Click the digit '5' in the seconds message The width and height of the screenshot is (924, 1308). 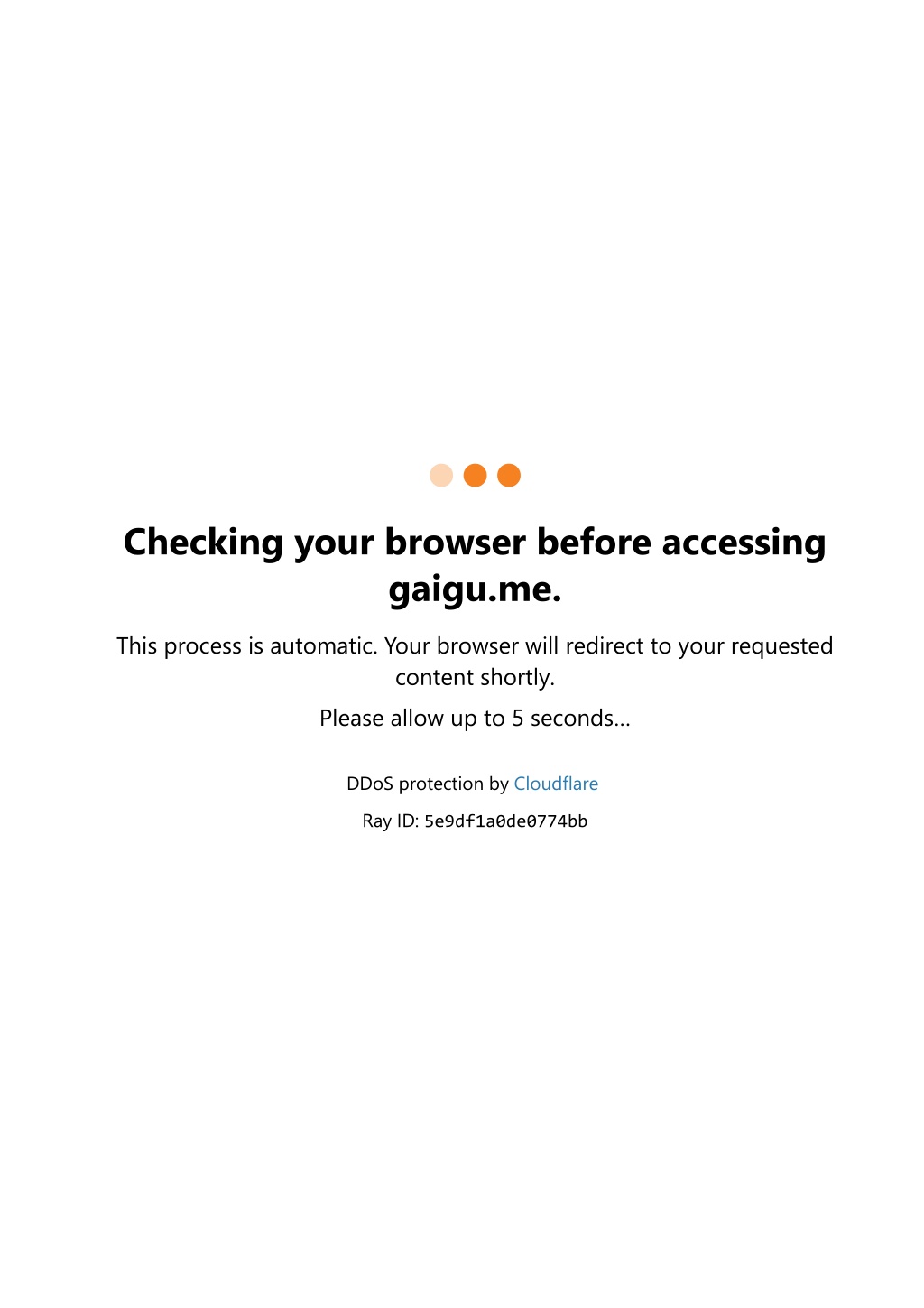pyautogui.click(x=518, y=719)
